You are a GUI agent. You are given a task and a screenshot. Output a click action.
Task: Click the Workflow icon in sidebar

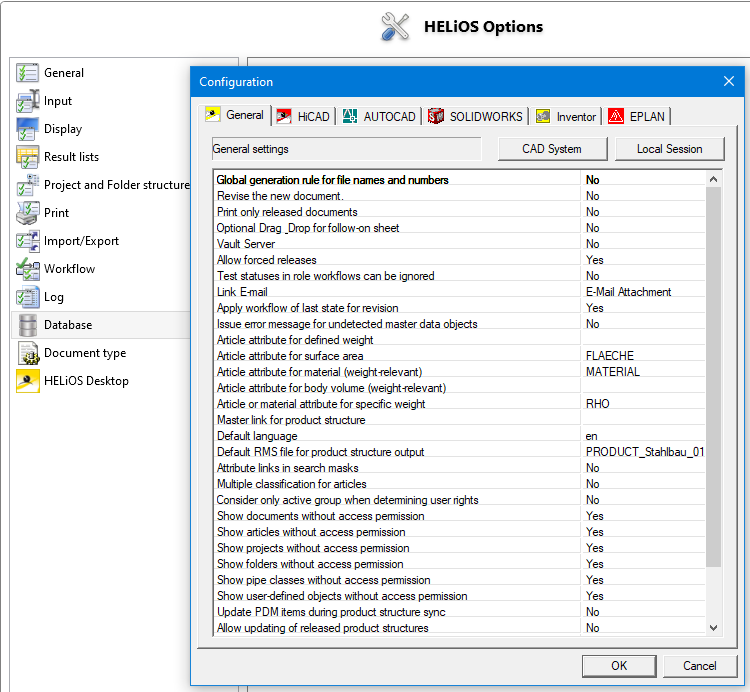(x=27, y=269)
